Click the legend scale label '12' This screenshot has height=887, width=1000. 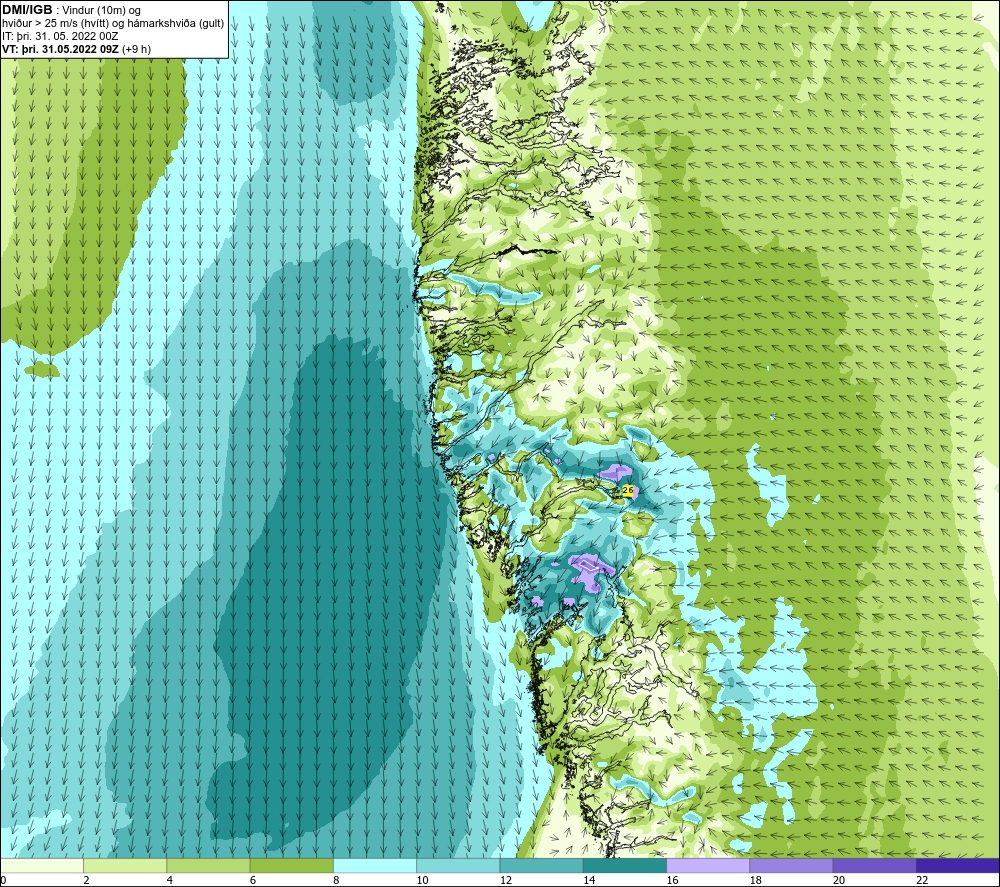click(506, 880)
